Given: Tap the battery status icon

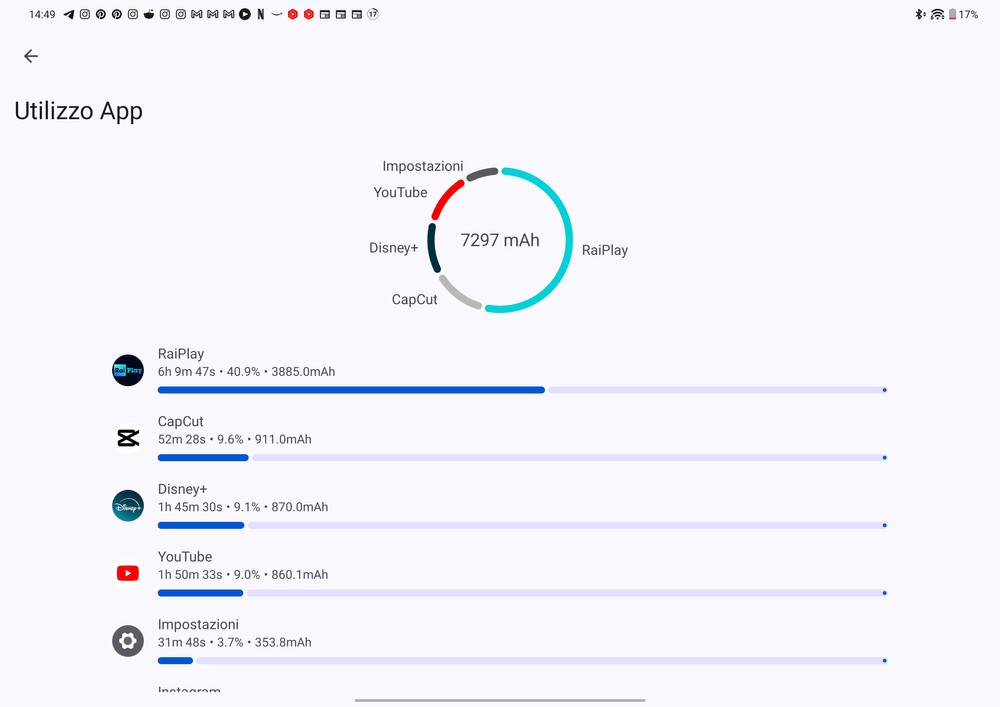Looking at the screenshot, I should click(952, 14).
